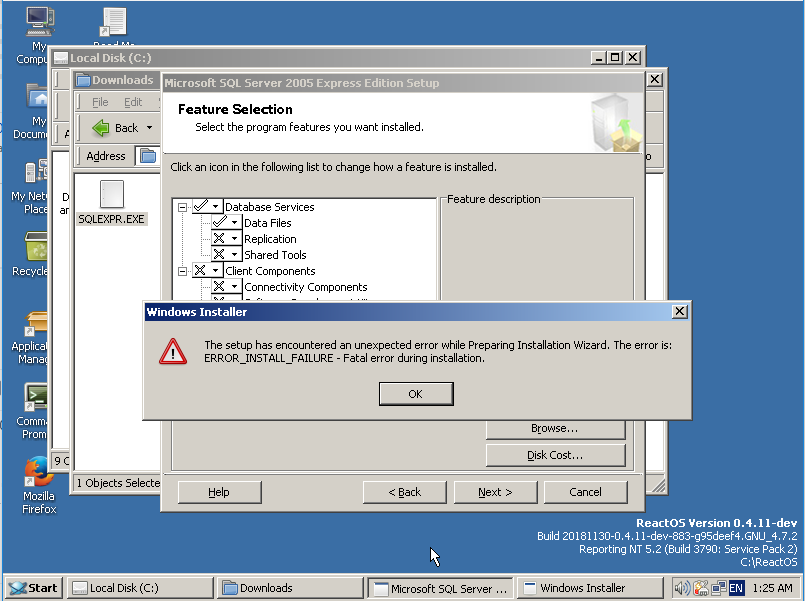Image resolution: width=805 pixels, height=601 pixels.
Task: Switch to Local Disk (C:) taskbar button
Action: pos(140,588)
